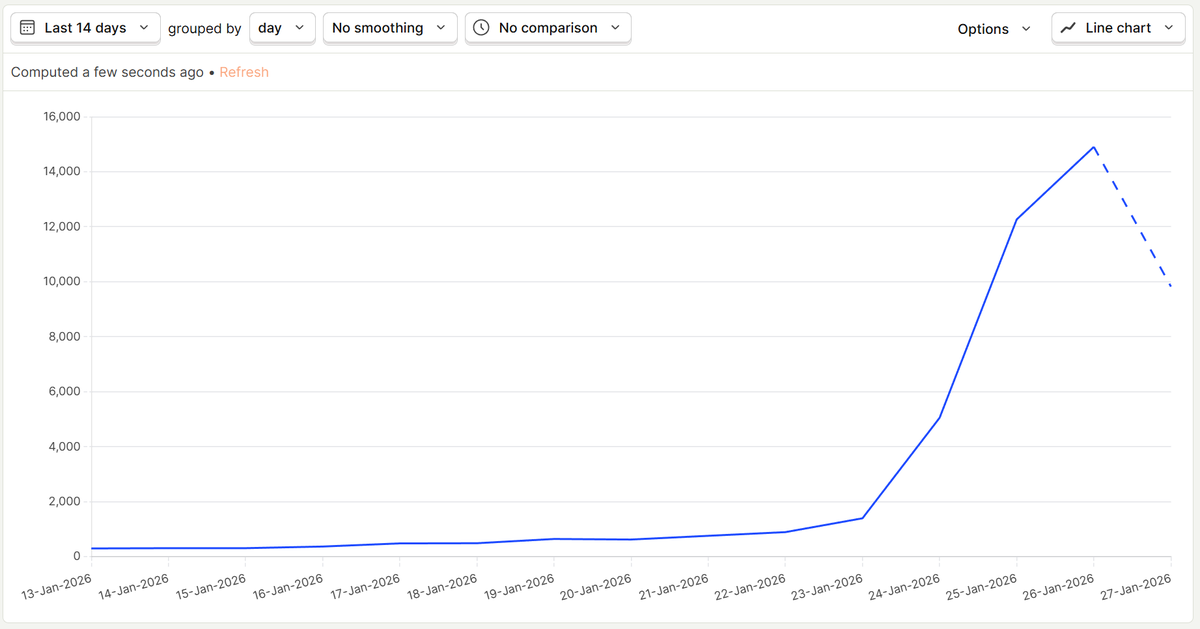Open the No smoothing dropdown
The image size is (1200, 629).
pos(390,28)
